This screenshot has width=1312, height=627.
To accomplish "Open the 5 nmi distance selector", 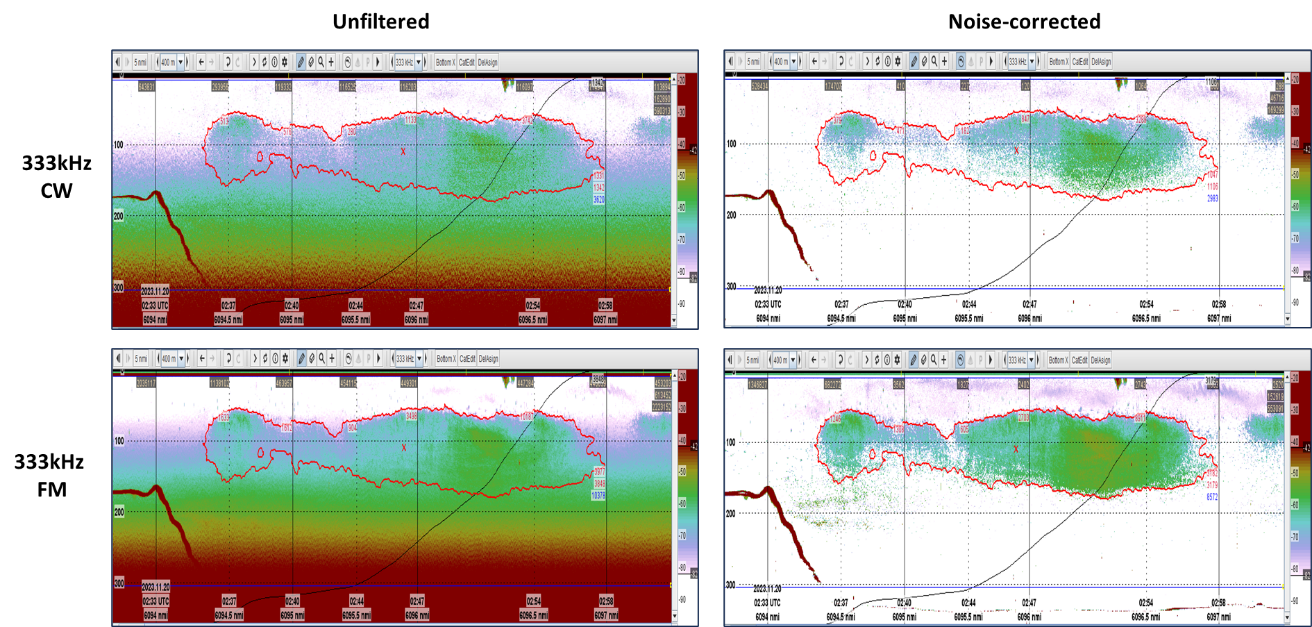I will (138, 61).
